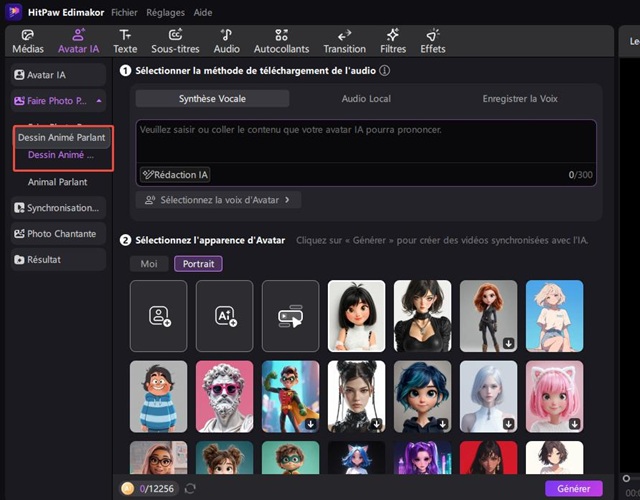Open the Synchronisation sidebar section
The height and width of the screenshot is (500, 640).
[58, 208]
